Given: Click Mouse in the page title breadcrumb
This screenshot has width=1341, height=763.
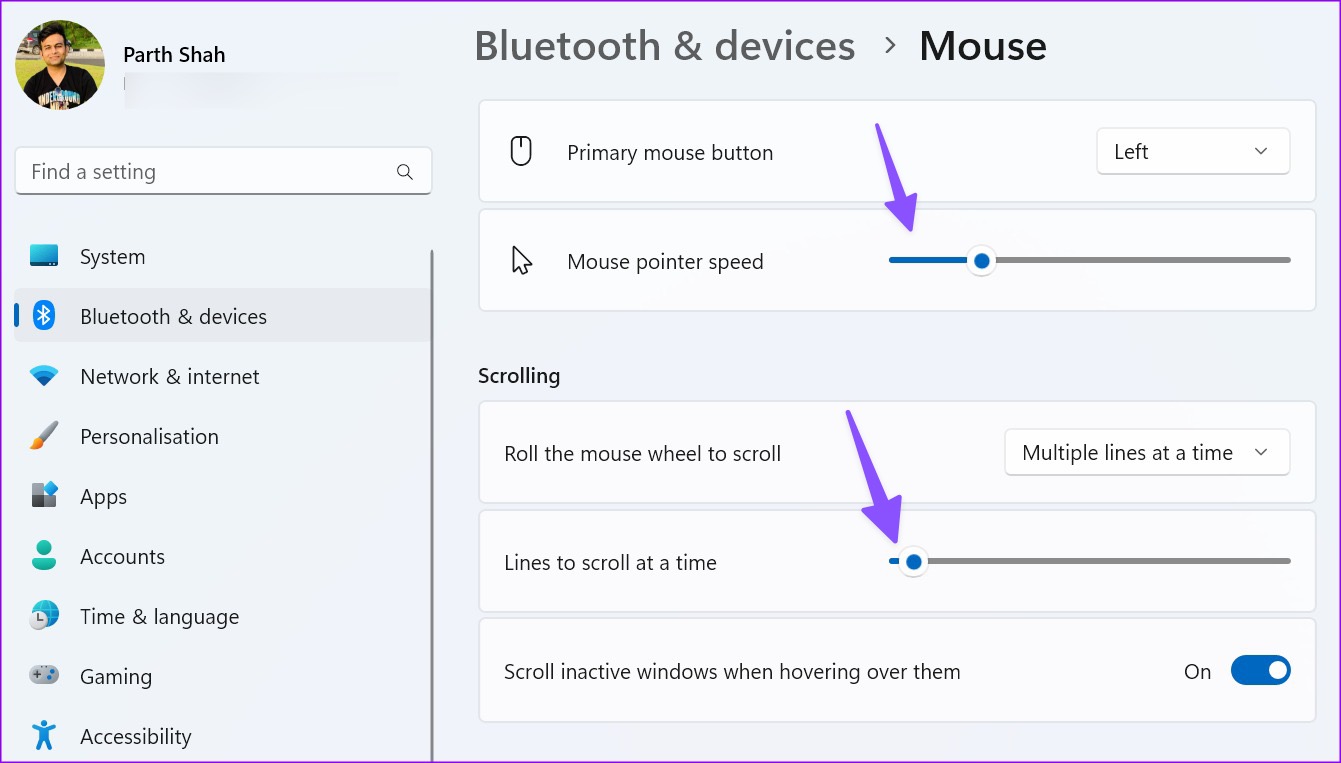Looking at the screenshot, I should [982, 45].
